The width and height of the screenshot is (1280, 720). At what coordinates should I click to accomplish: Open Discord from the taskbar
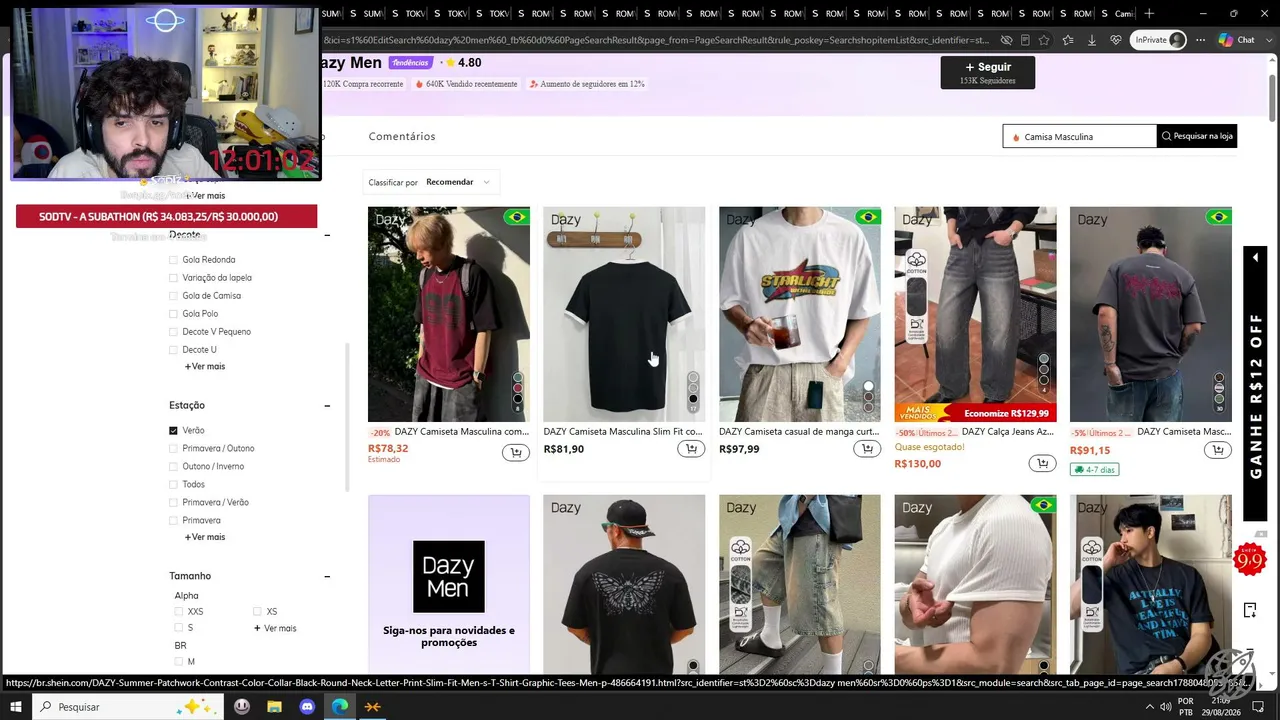[x=307, y=707]
